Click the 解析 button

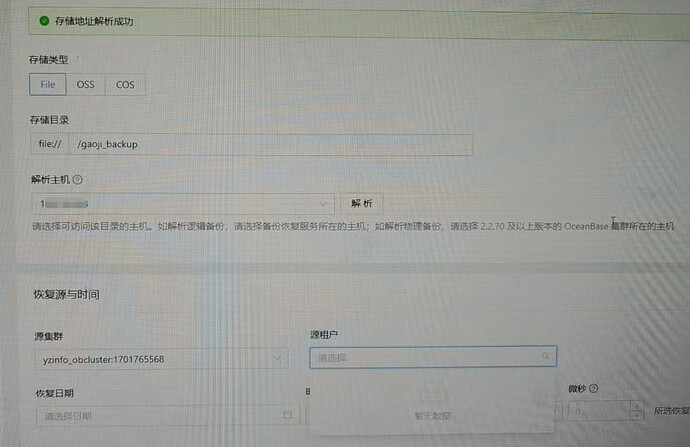tap(362, 203)
